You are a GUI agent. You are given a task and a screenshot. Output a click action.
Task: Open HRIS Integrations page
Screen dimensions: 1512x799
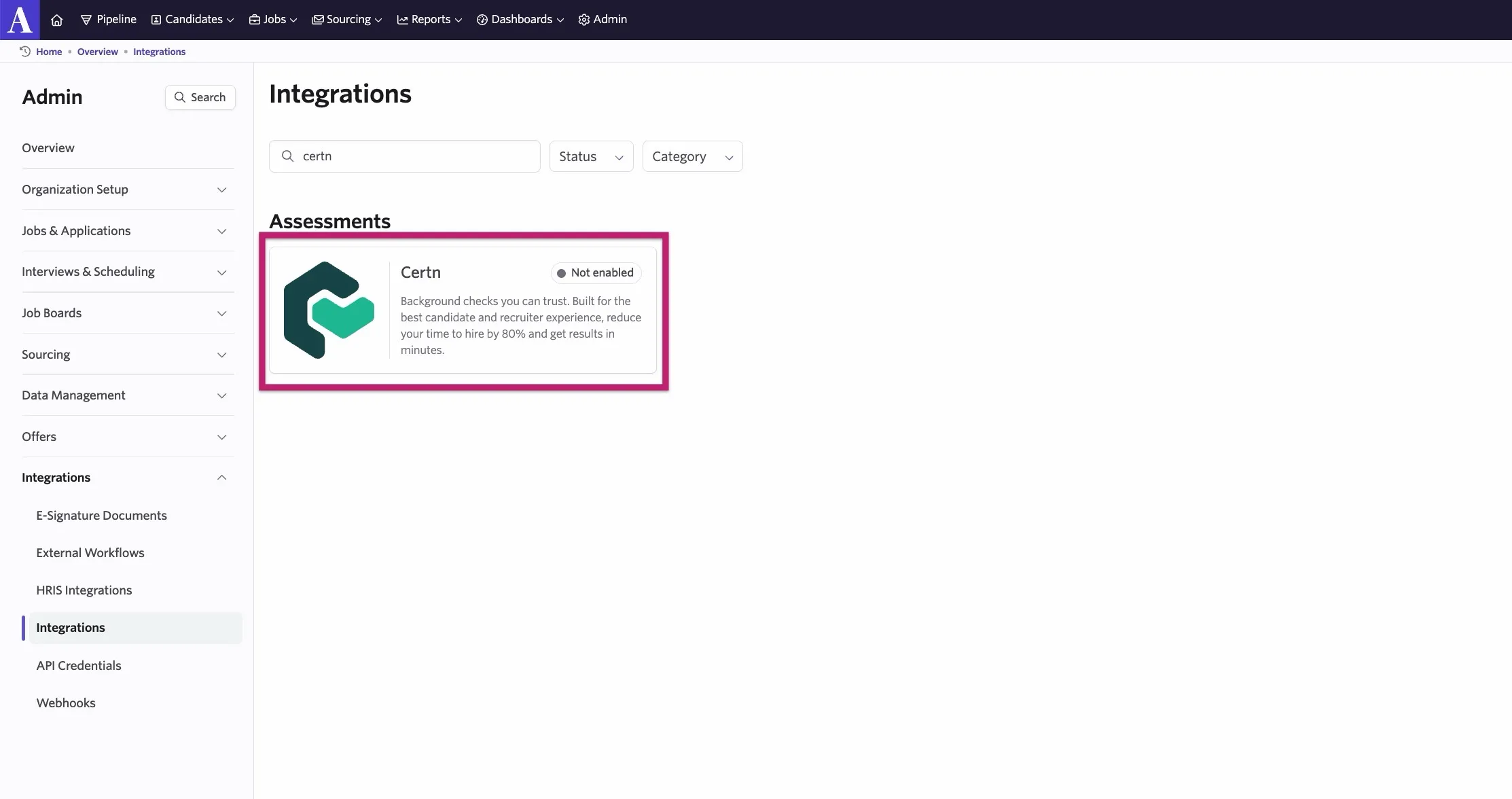pyautogui.click(x=84, y=590)
